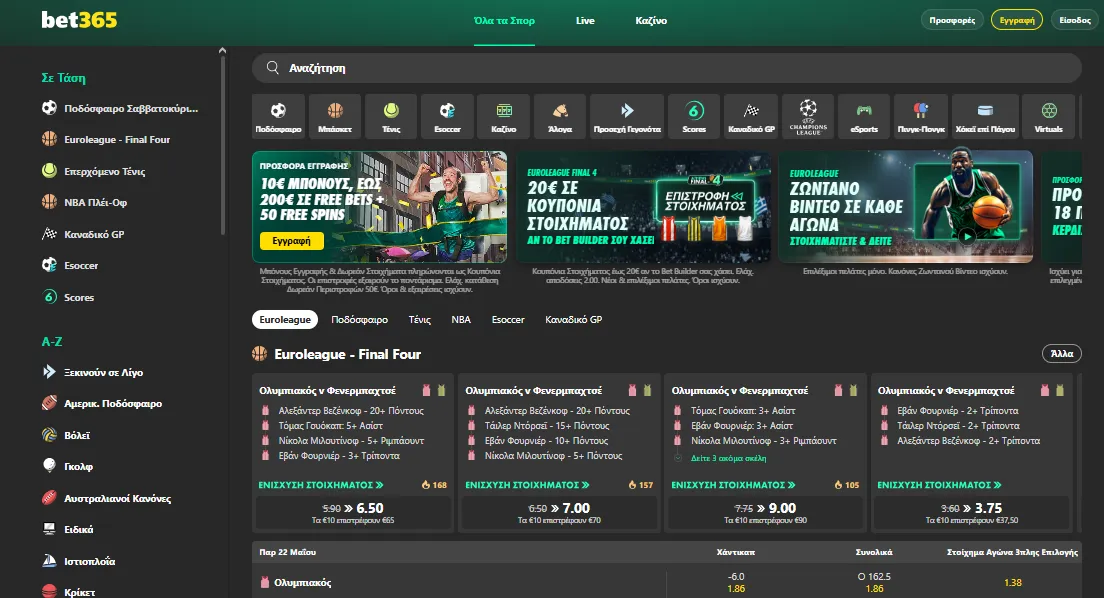The height and width of the screenshot is (598, 1104).
Task: Switch to Live top tab
Action: [x=585, y=20]
